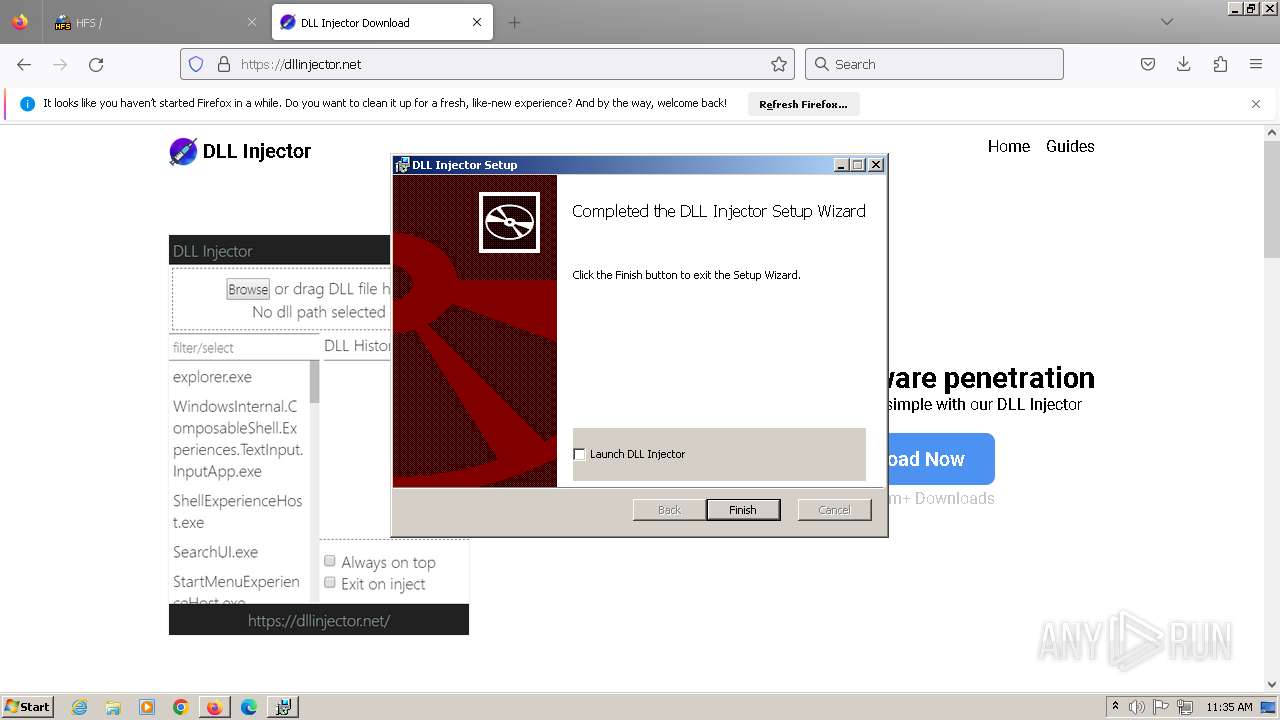This screenshot has width=1280, height=720.
Task: Select SearchUI.exe in the process list
Action: click(x=216, y=552)
